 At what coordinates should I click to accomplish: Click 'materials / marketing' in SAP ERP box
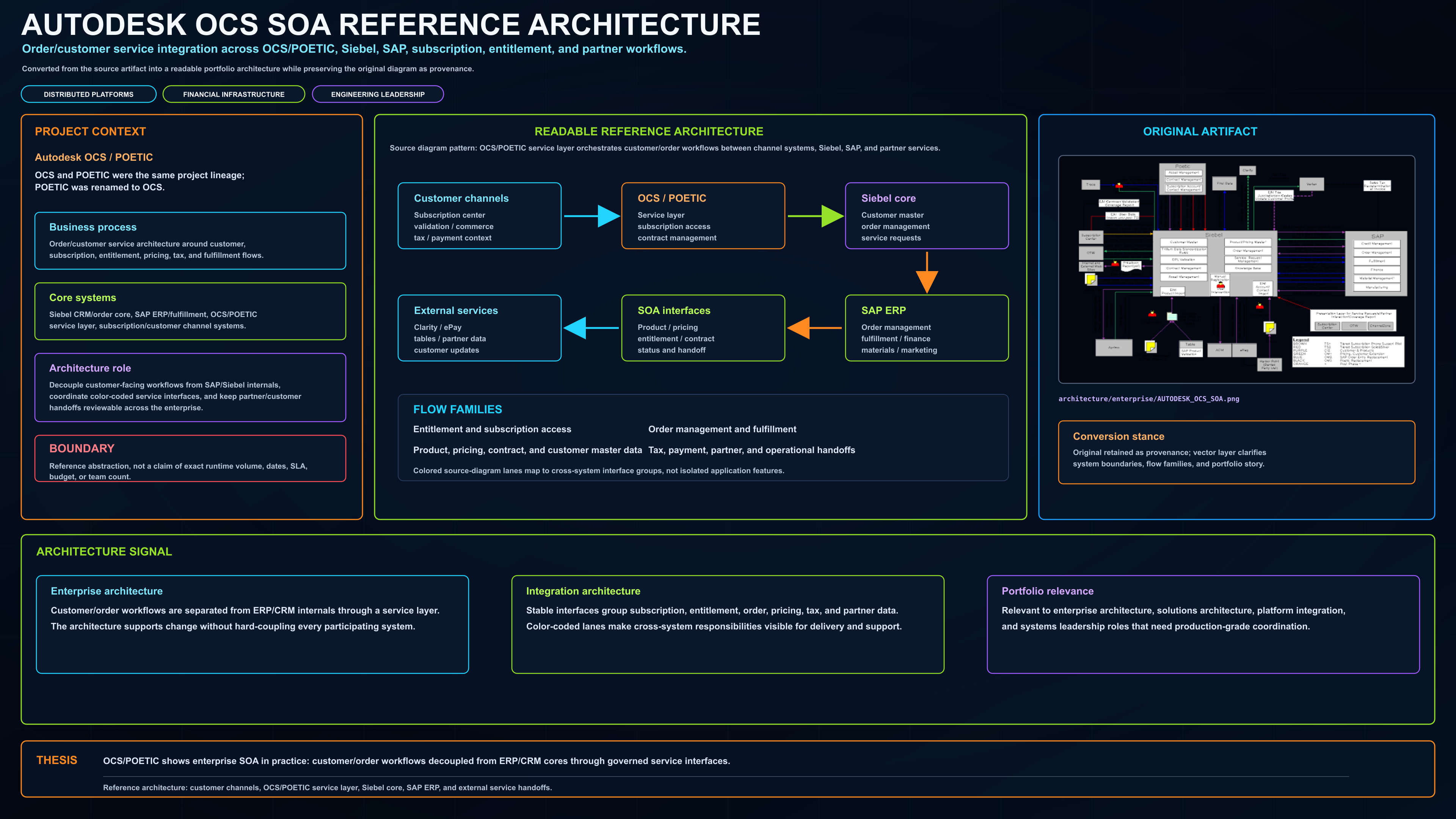(899, 350)
